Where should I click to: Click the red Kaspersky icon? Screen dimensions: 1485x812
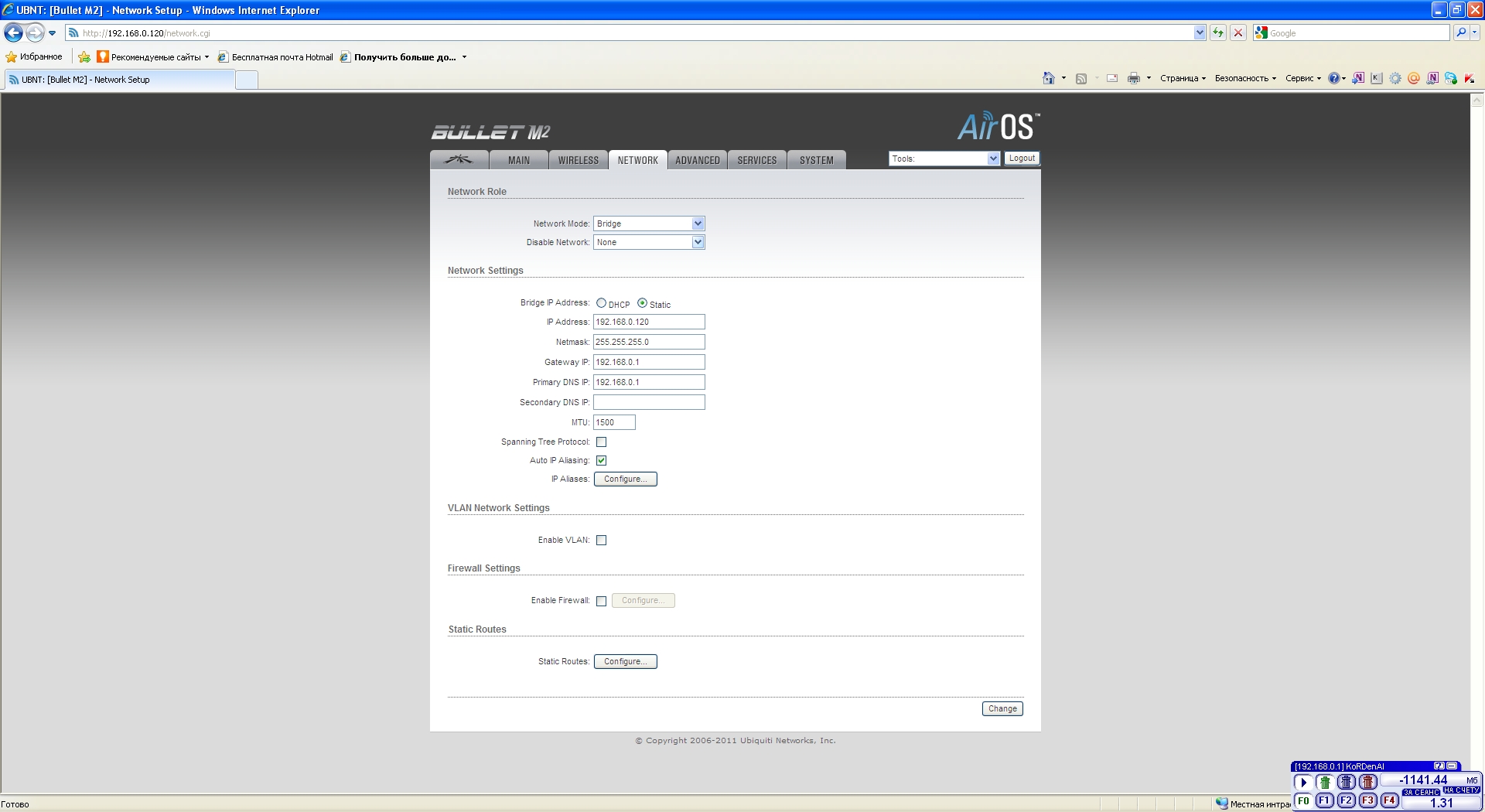click(1470, 78)
